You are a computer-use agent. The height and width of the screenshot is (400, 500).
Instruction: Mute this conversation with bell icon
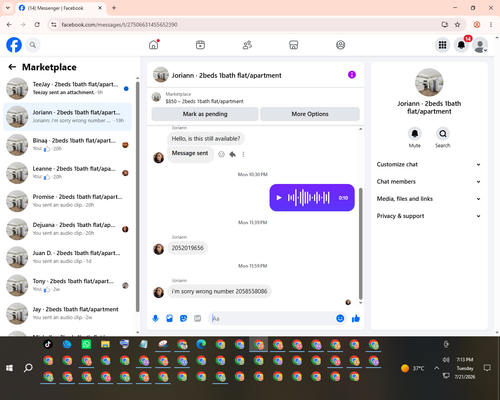coord(415,134)
